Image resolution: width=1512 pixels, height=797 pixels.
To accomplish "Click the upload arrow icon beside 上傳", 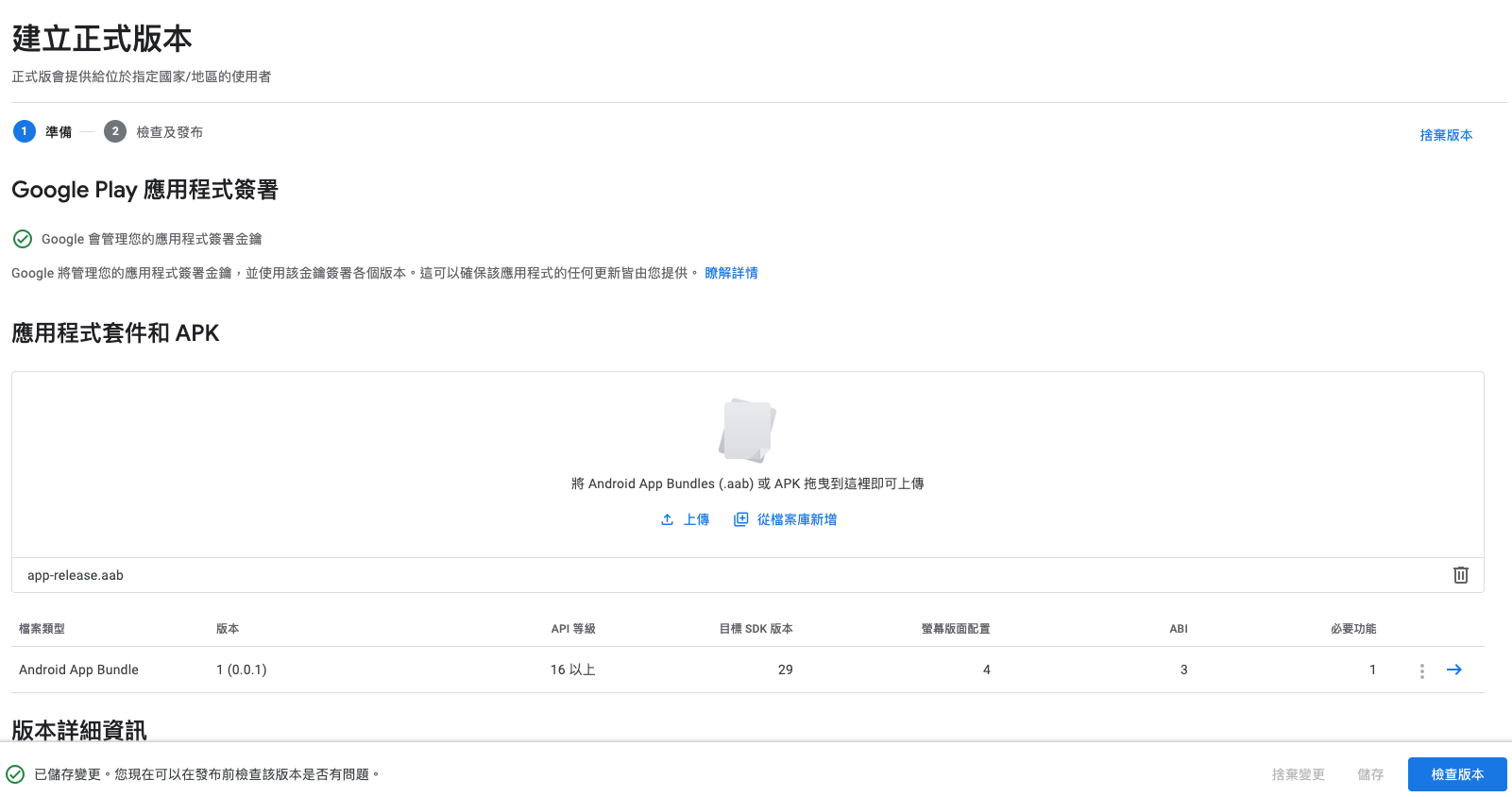I will pos(667,519).
